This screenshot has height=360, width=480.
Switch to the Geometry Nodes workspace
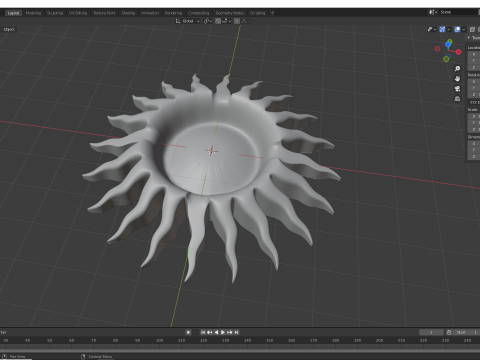point(230,13)
